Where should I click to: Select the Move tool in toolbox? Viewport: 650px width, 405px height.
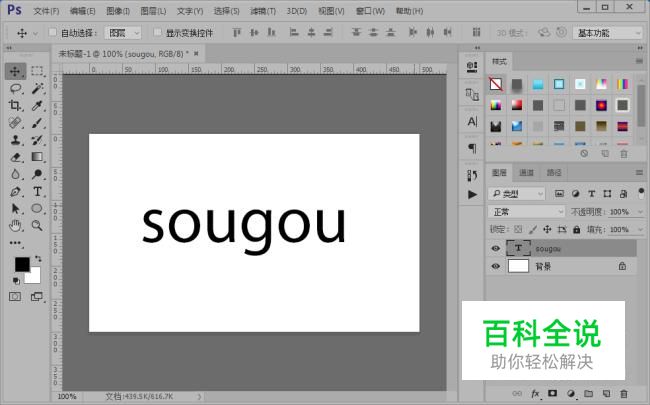pos(15,71)
